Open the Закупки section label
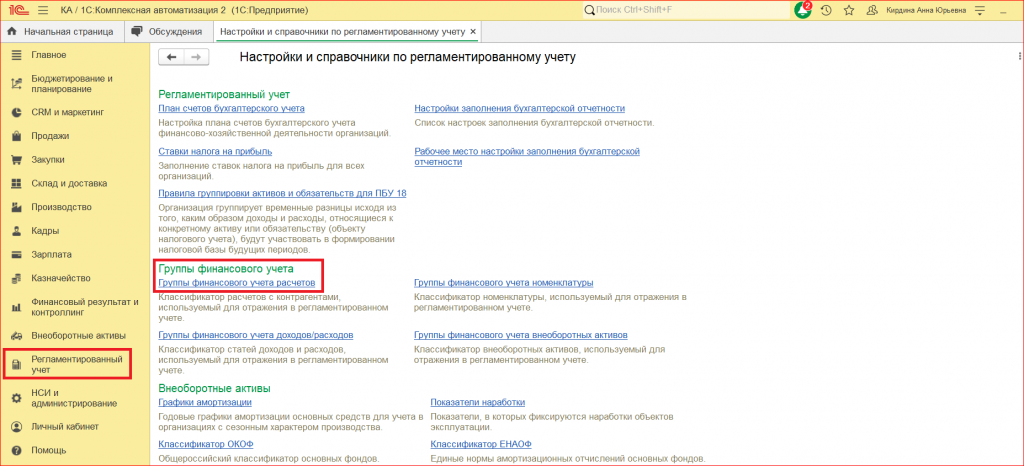This screenshot has height=466, width=1024. [48, 160]
